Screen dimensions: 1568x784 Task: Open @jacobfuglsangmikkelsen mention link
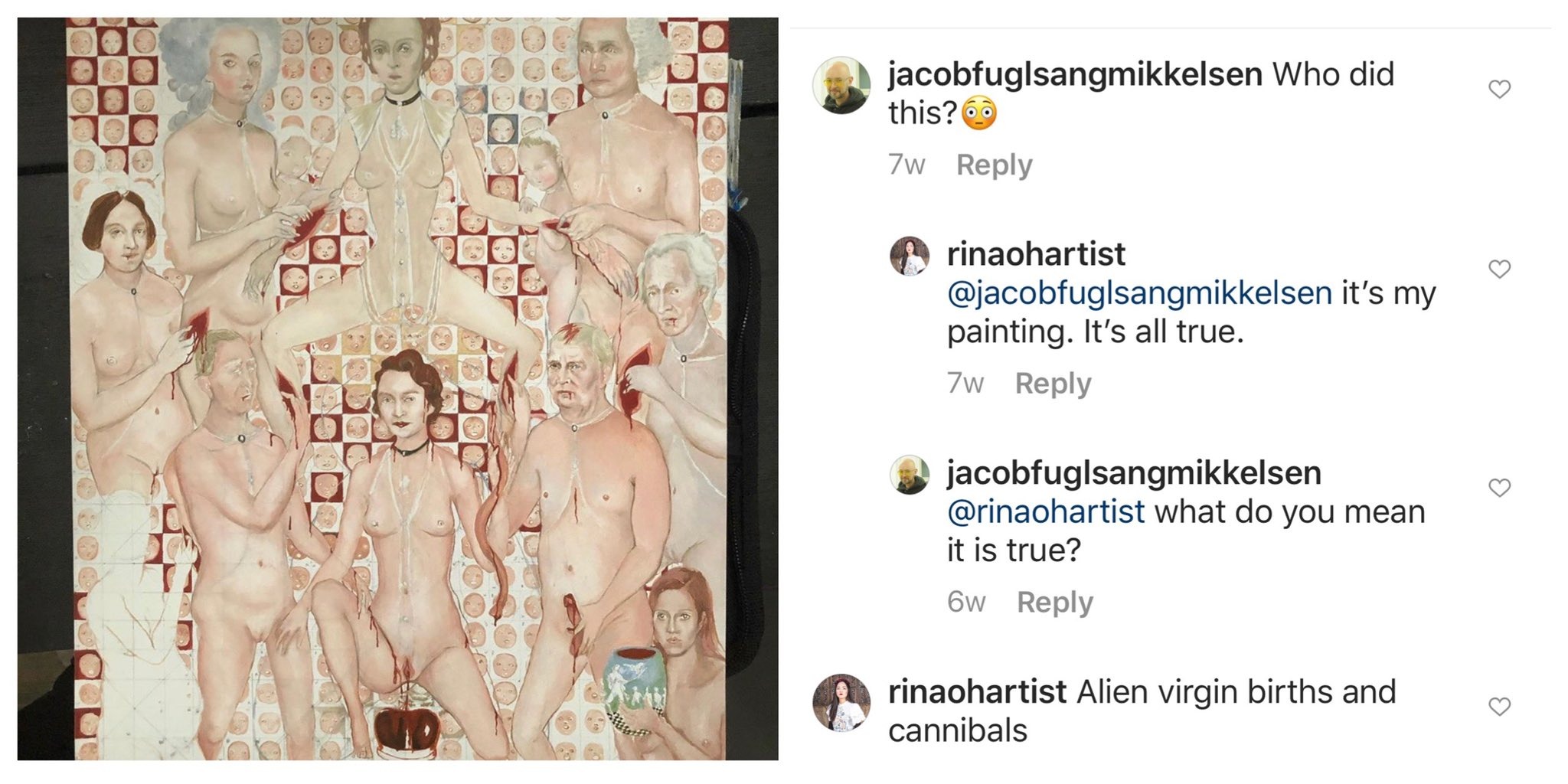pos(1139,294)
